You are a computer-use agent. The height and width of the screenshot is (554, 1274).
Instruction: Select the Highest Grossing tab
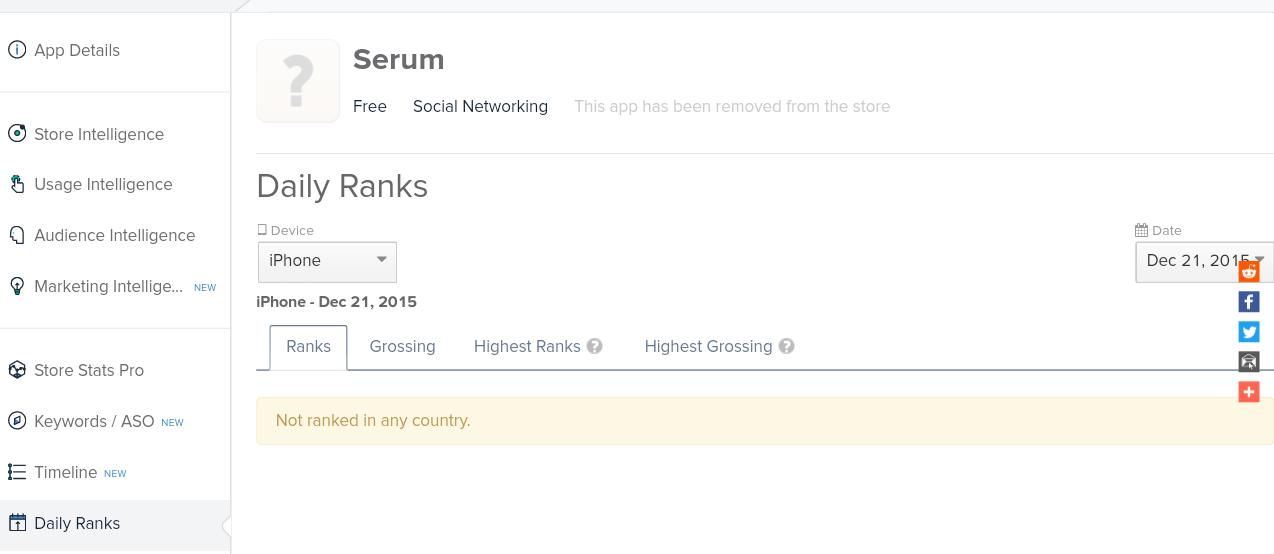pyautogui.click(x=708, y=347)
